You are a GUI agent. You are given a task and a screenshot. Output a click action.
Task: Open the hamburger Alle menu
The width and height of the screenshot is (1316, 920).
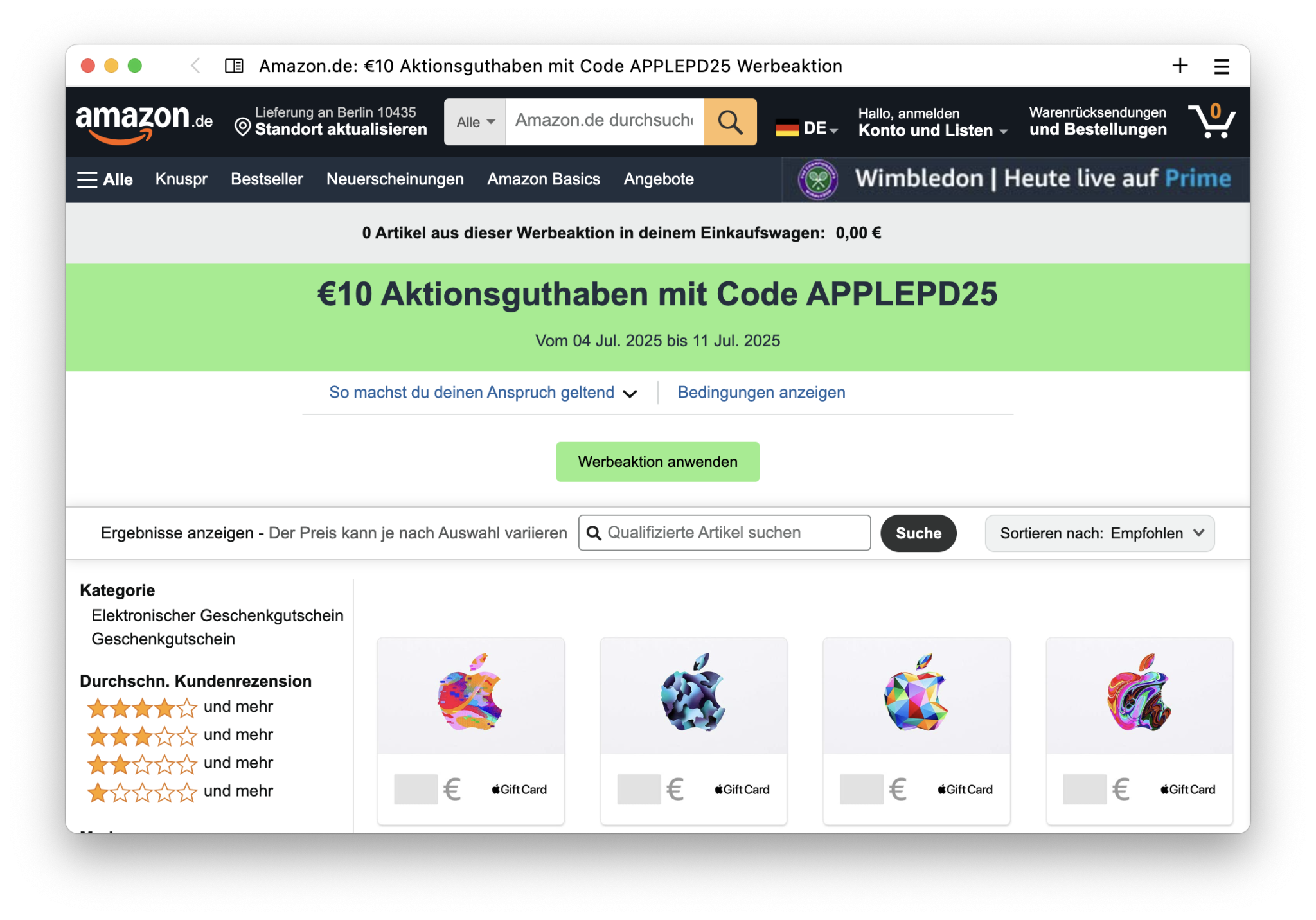(x=105, y=179)
